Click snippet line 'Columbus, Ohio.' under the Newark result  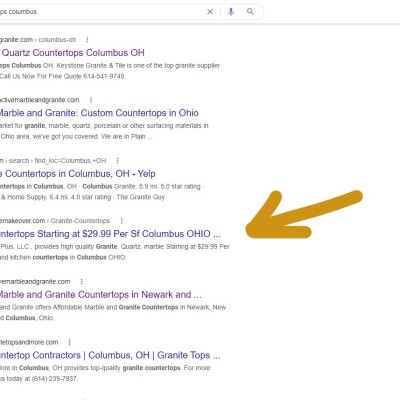click(27, 318)
